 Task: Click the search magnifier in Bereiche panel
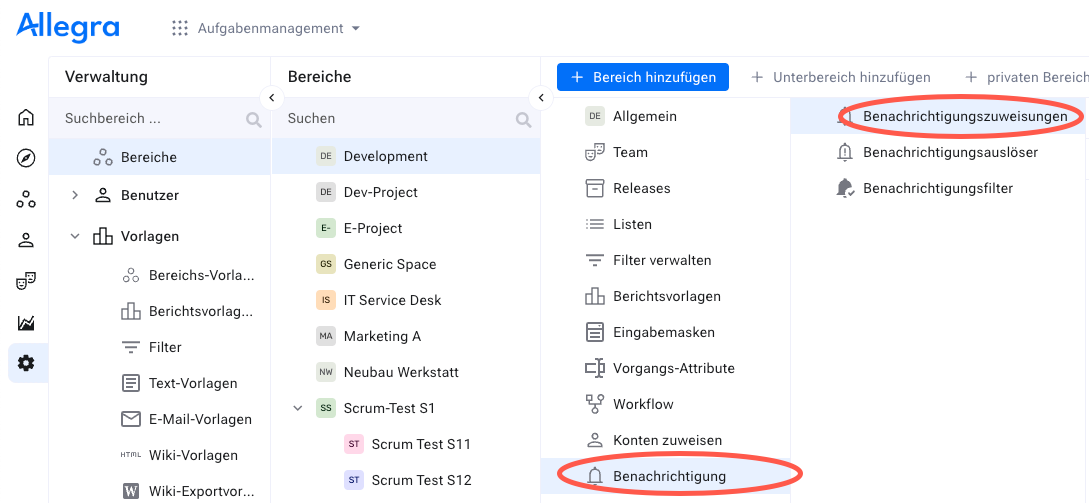tap(523, 119)
